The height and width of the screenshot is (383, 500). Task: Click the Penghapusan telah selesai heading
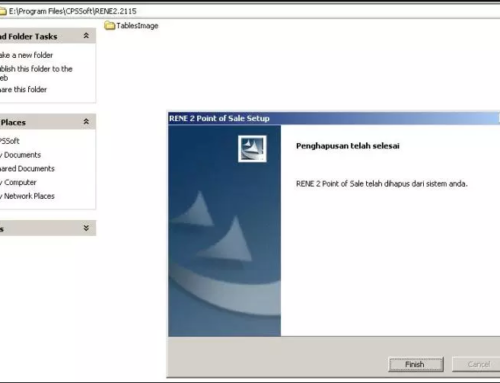coord(348,146)
